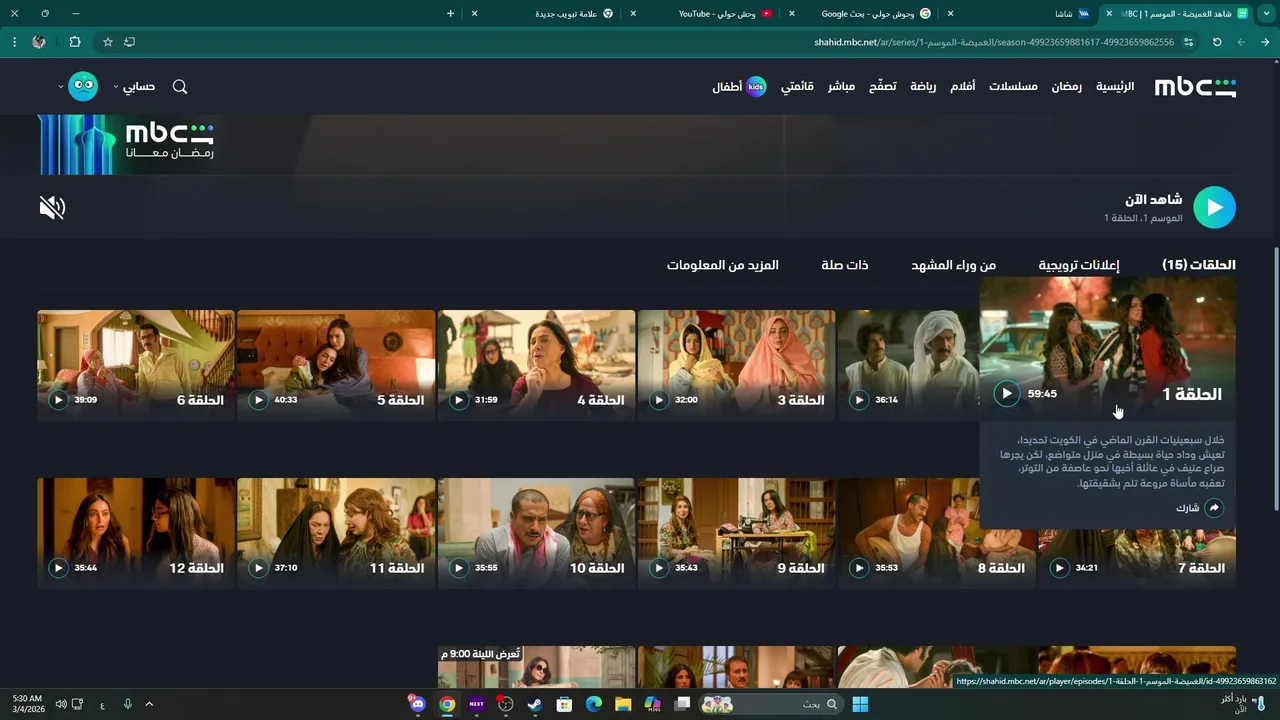Play episode 5 (40:33)
This screenshot has height=720, width=1280.
pos(259,400)
